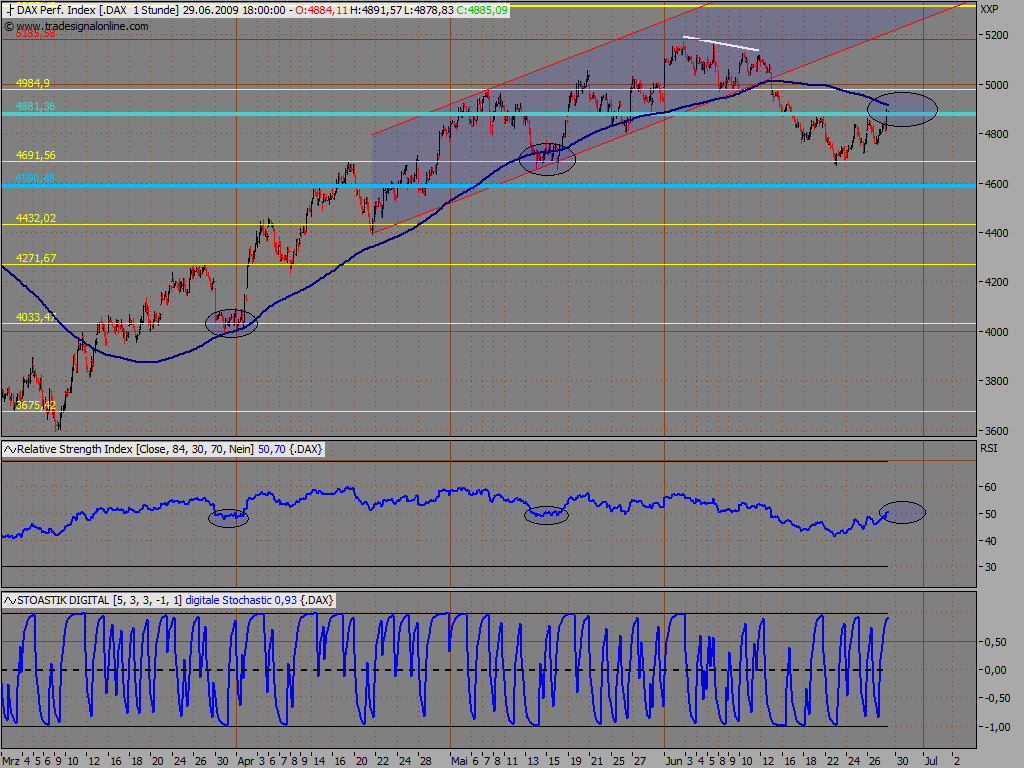Click the RSI scale label on right axis
This screenshot has width=1024, height=768.
point(988,448)
